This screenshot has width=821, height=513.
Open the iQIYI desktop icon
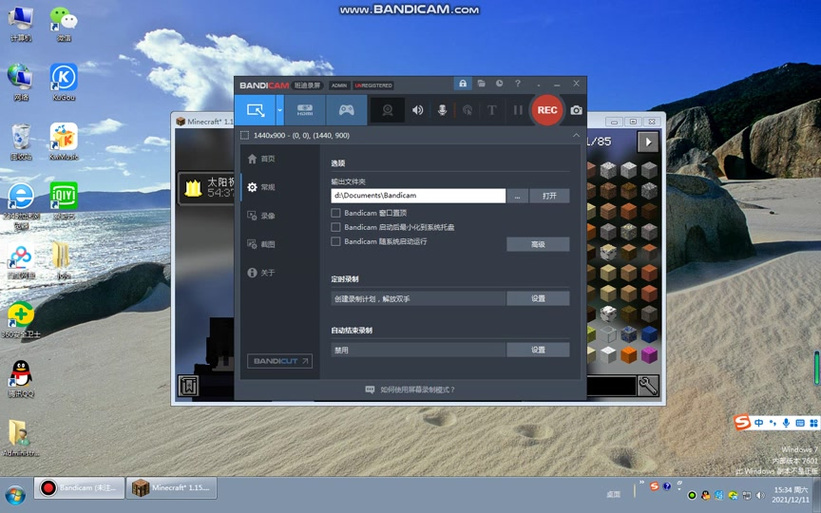64,200
